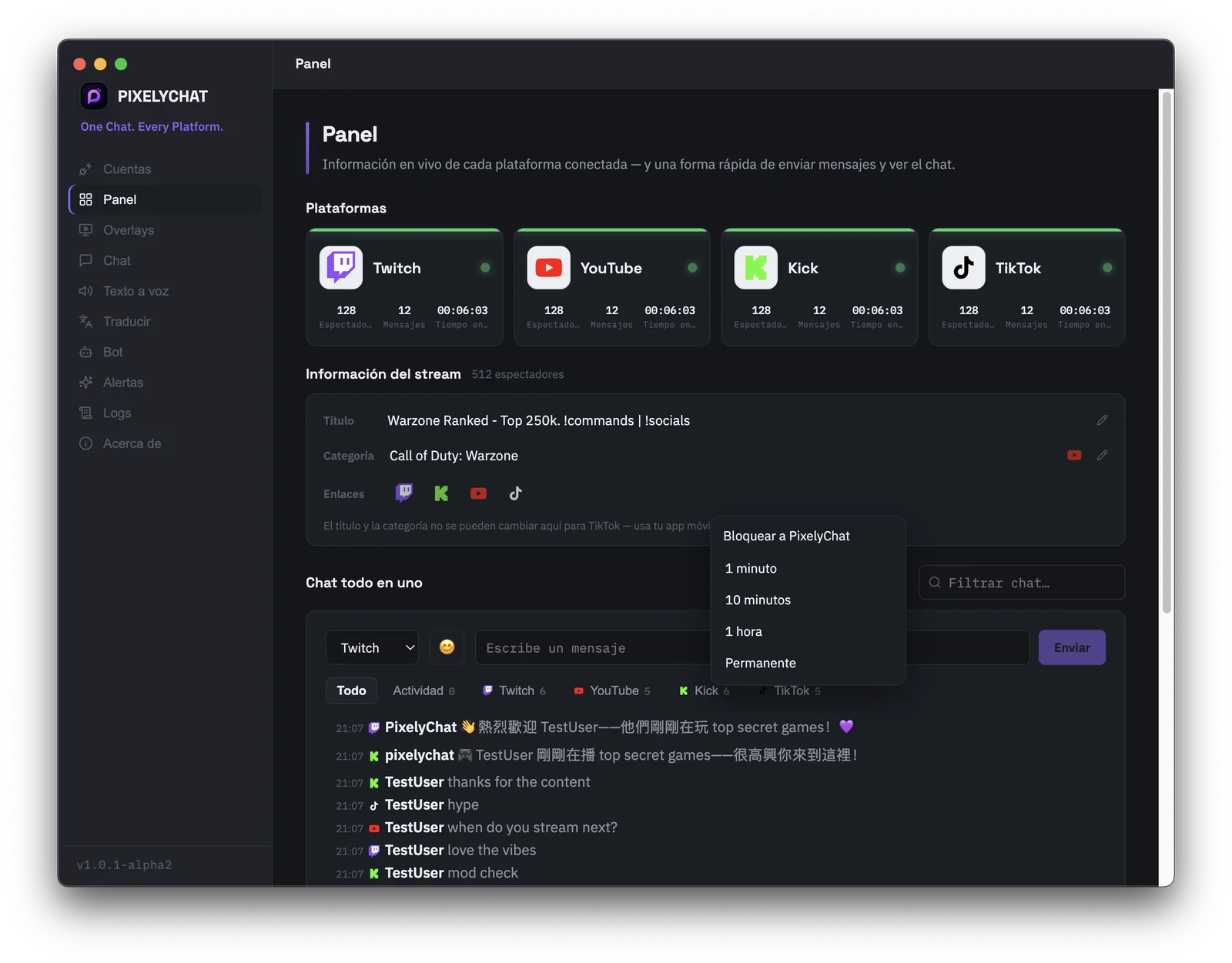
Task: Switch to the Twitch chat tab
Action: 514,691
